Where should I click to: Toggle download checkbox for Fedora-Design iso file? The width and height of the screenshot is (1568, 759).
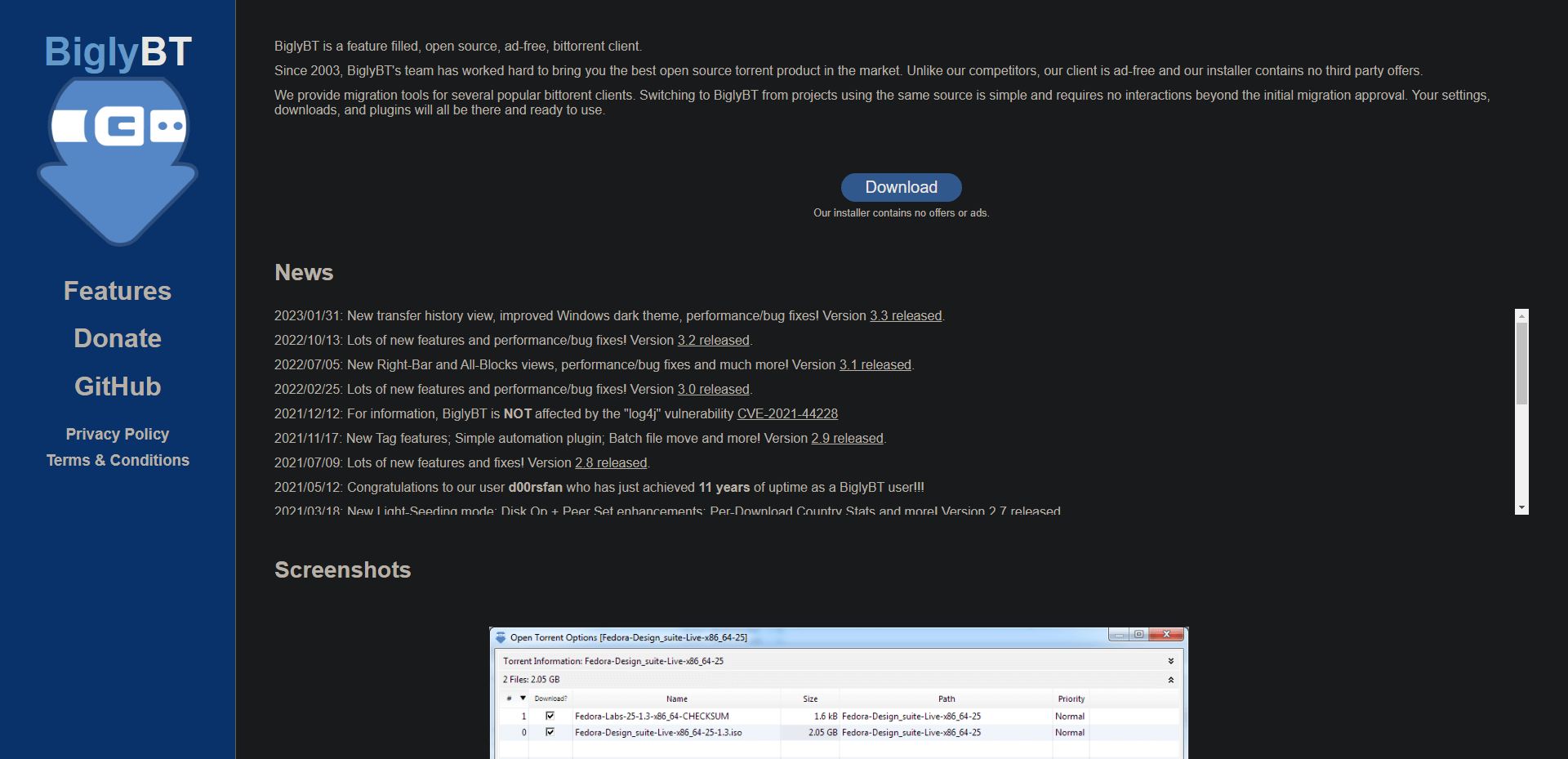(x=550, y=732)
